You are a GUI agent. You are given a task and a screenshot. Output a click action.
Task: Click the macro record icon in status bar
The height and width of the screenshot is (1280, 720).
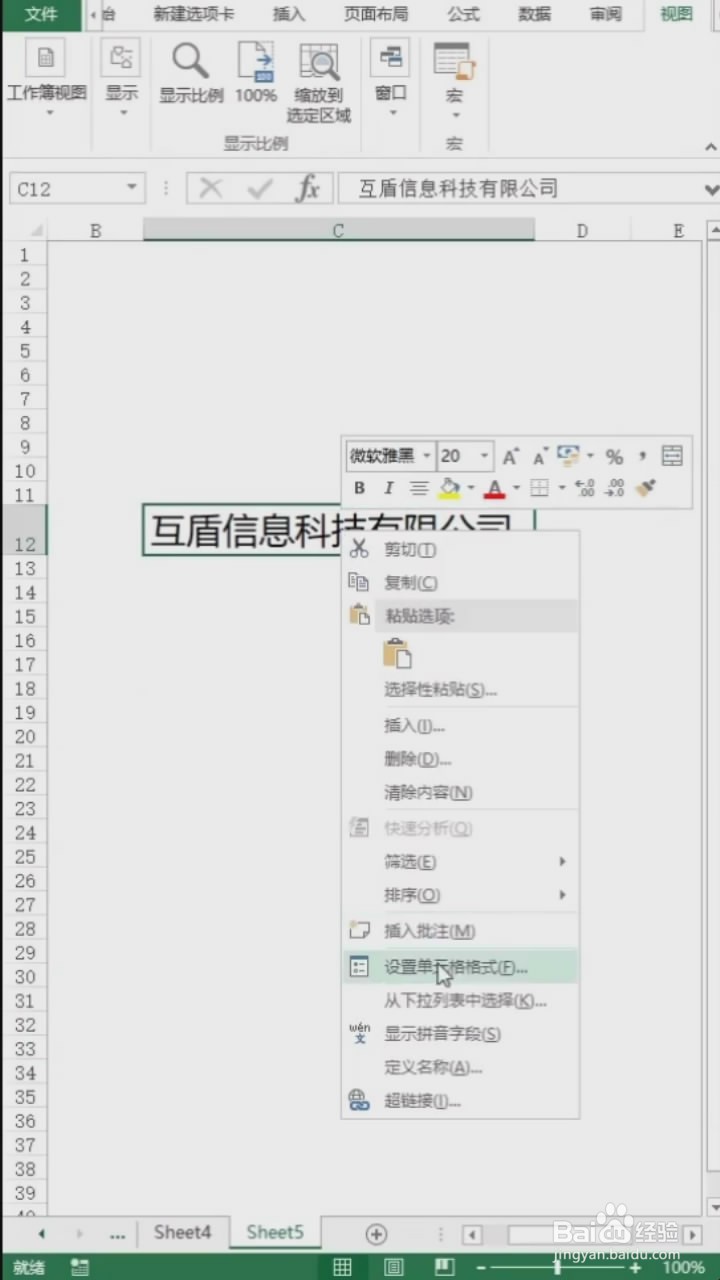(x=80, y=1267)
